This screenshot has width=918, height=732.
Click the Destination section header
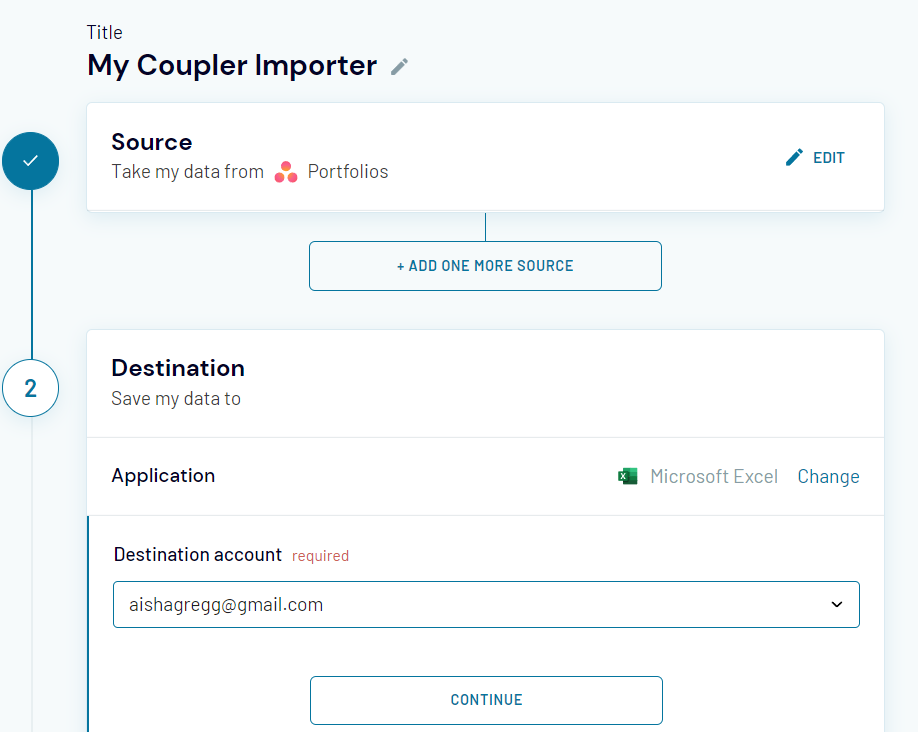pos(178,368)
